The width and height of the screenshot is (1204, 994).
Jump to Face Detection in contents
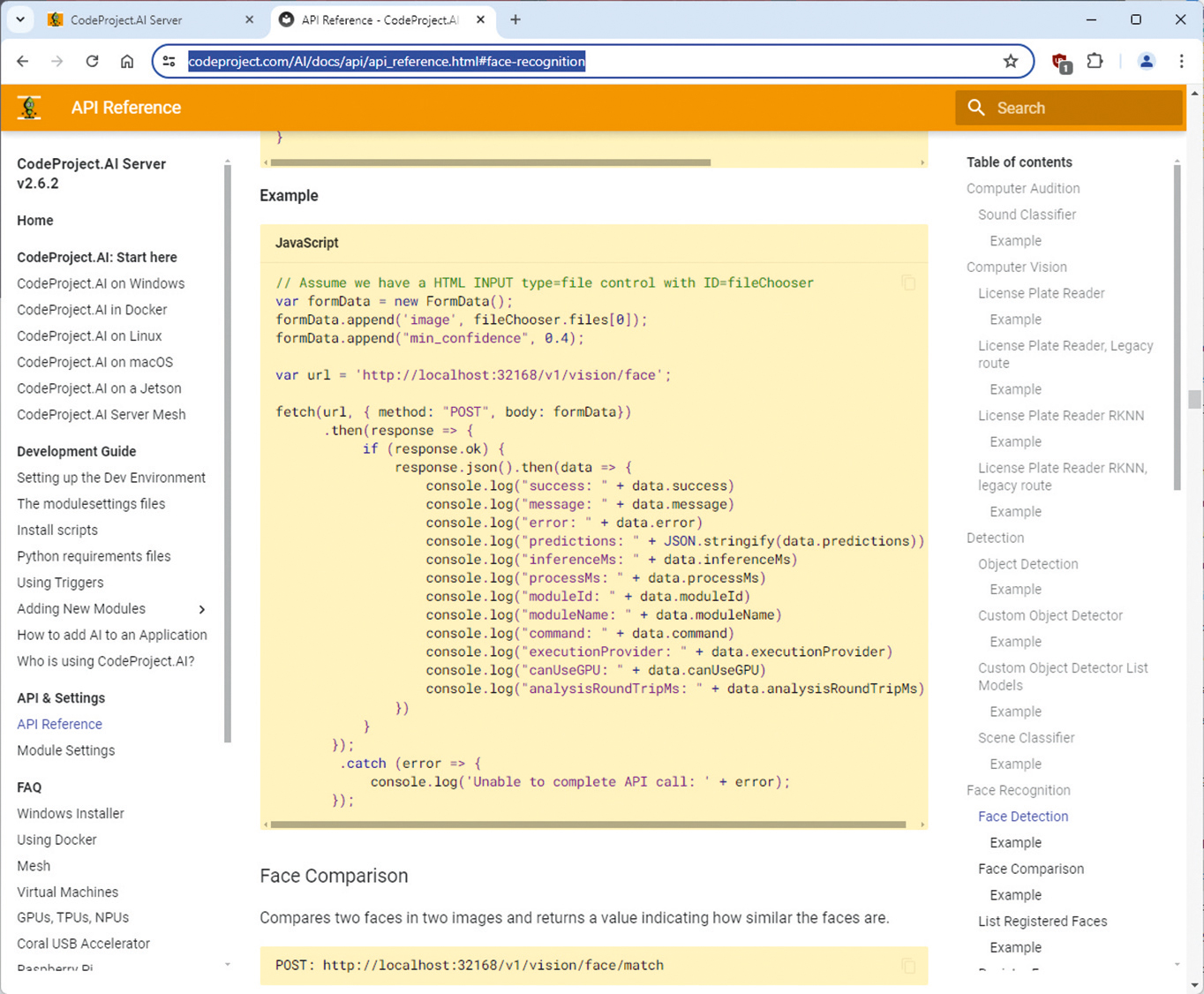pos(1023,817)
